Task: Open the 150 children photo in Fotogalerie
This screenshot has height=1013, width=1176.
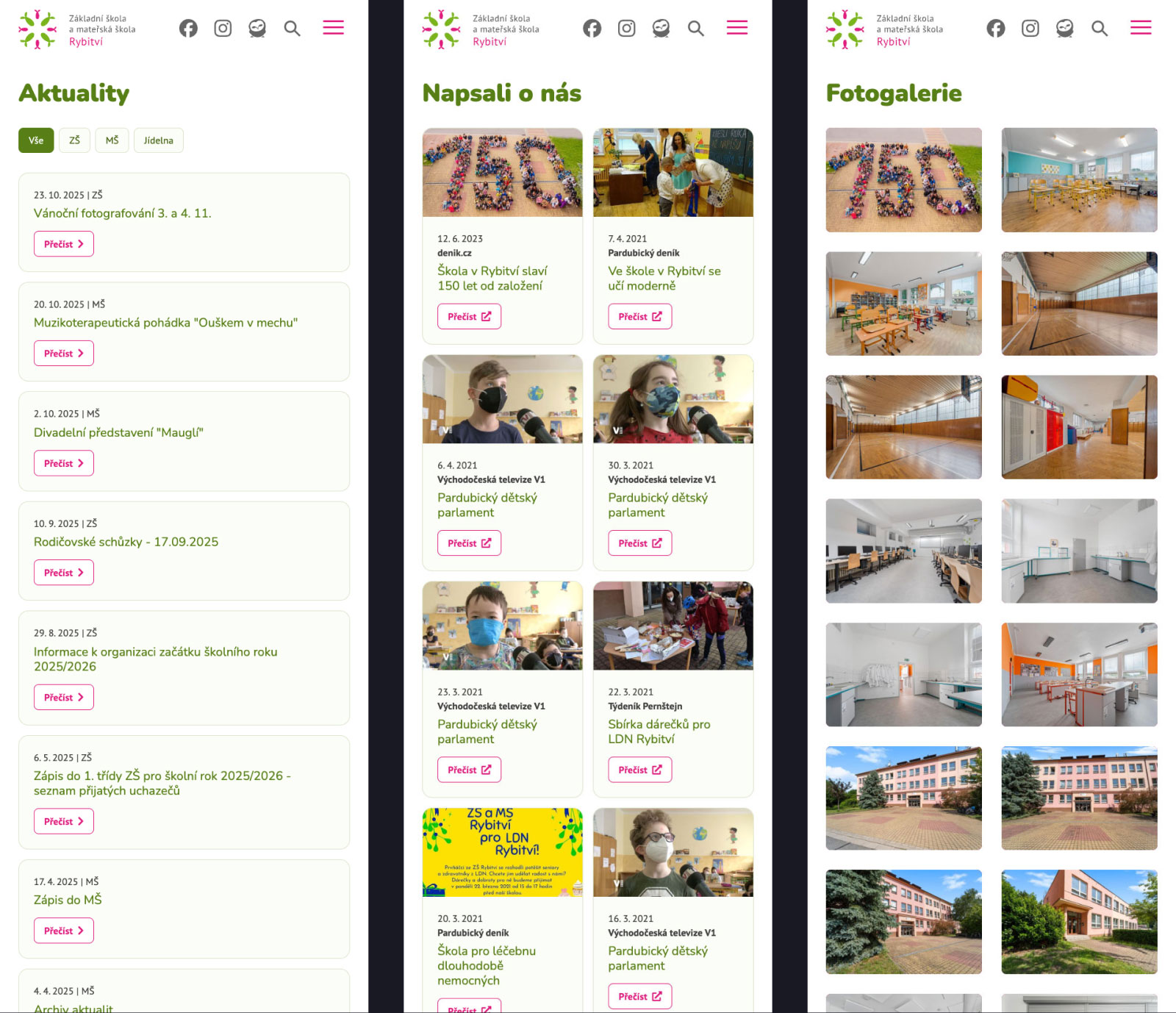Action: (x=903, y=180)
